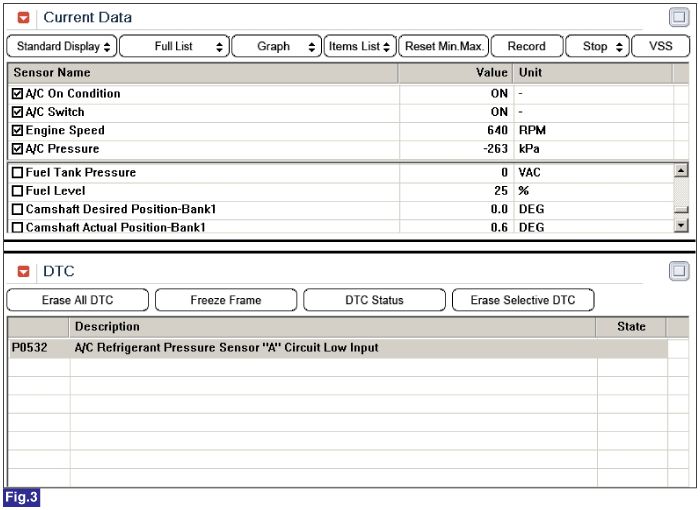The height and width of the screenshot is (510, 700).
Task: Uncheck the A/C Switch checkbox
Action: (x=17, y=112)
